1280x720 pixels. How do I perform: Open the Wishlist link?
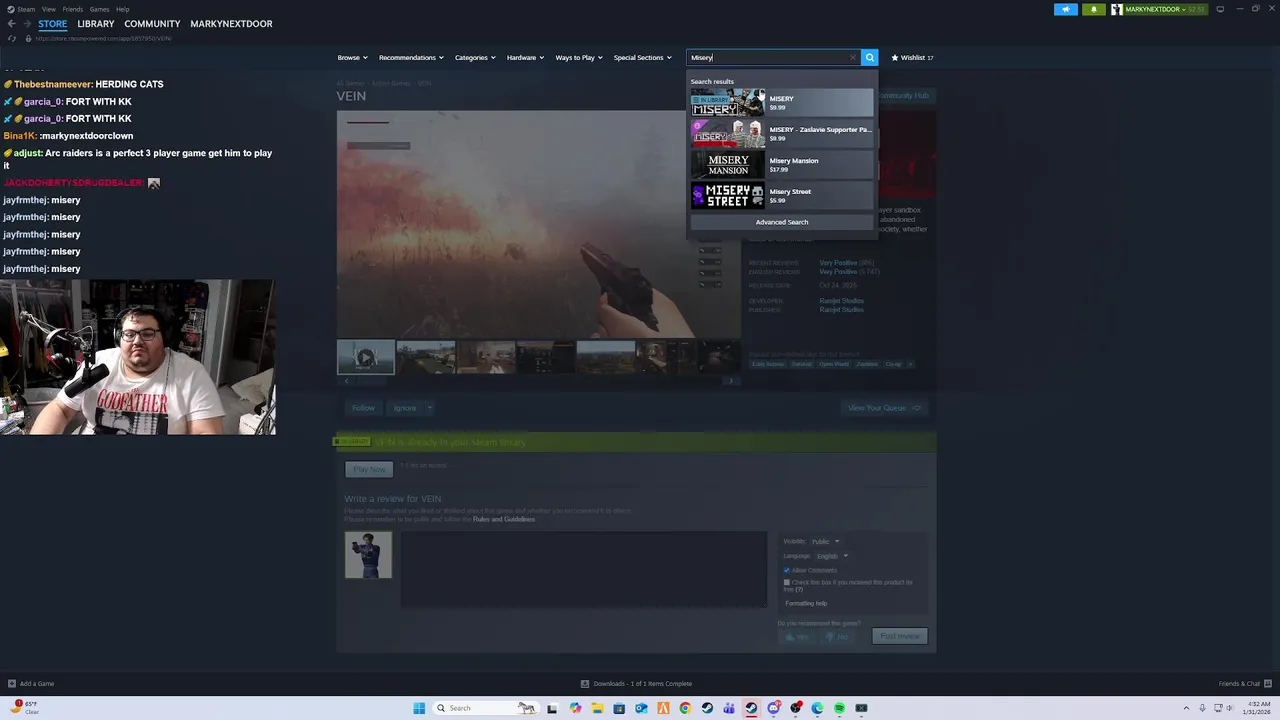tap(912, 57)
